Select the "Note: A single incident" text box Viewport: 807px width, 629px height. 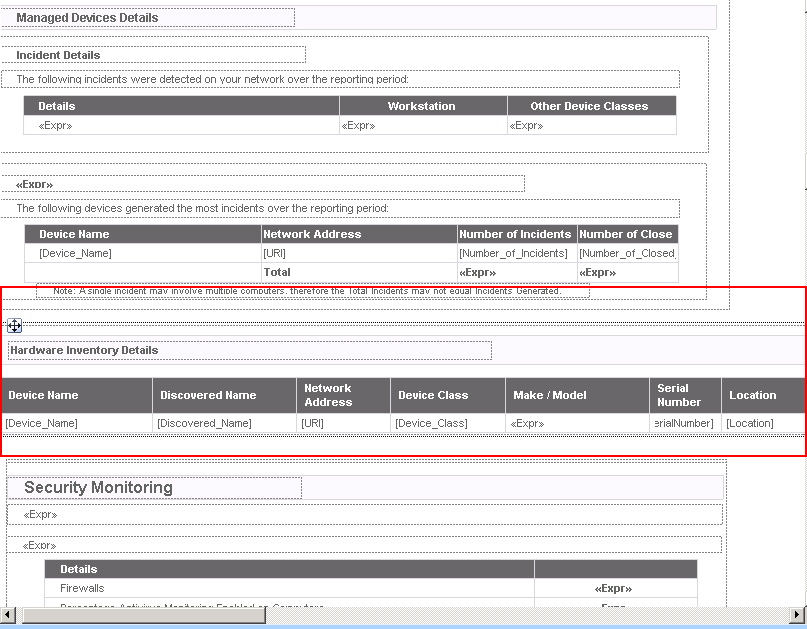click(x=313, y=291)
